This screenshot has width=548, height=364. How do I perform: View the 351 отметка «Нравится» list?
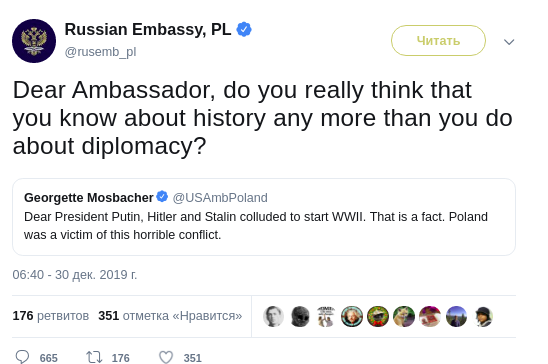pos(170,316)
